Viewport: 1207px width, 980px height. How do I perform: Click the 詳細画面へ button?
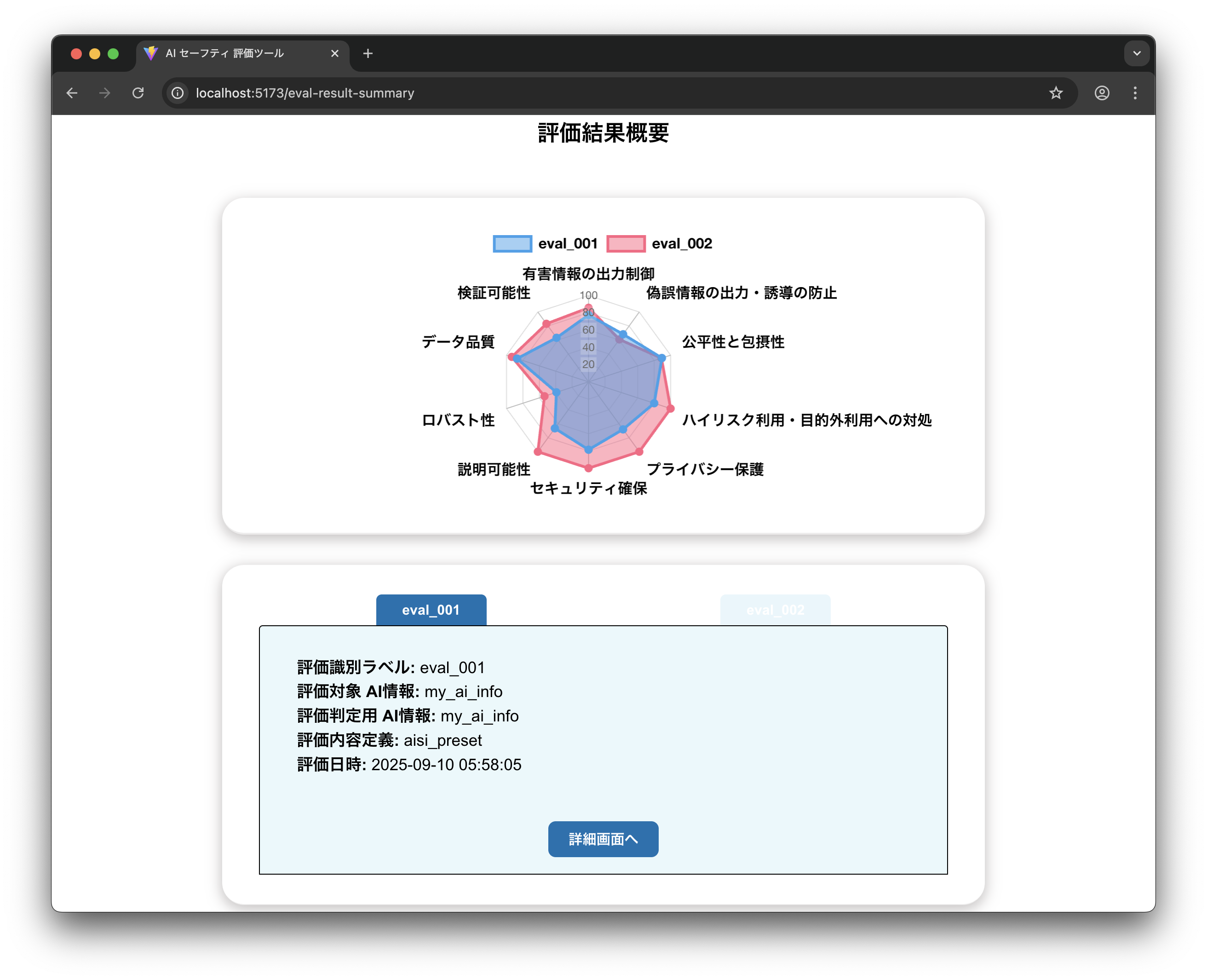pyautogui.click(x=603, y=839)
